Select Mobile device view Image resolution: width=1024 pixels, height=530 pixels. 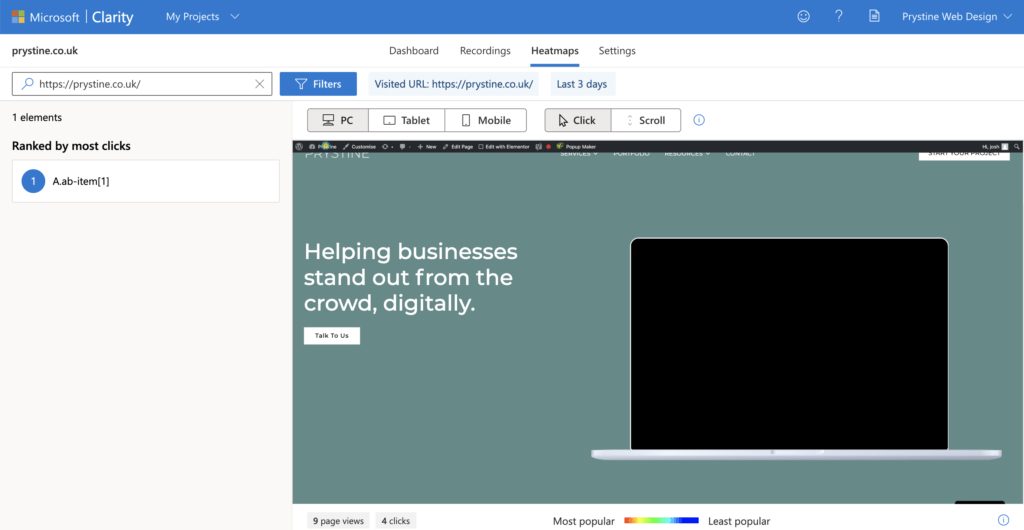[x=485, y=120]
